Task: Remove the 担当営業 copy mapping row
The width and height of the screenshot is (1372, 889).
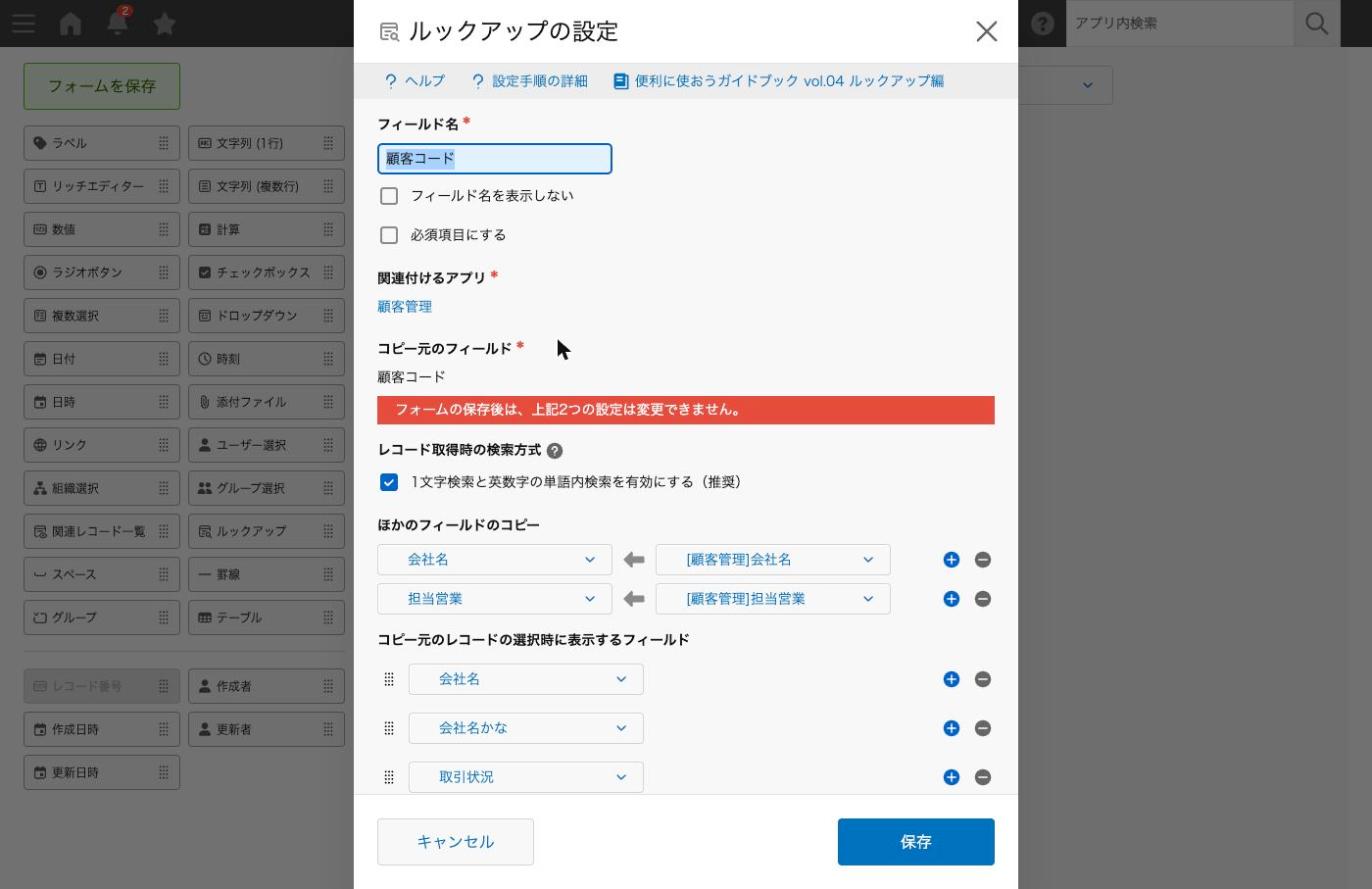Action: (983, 599)
